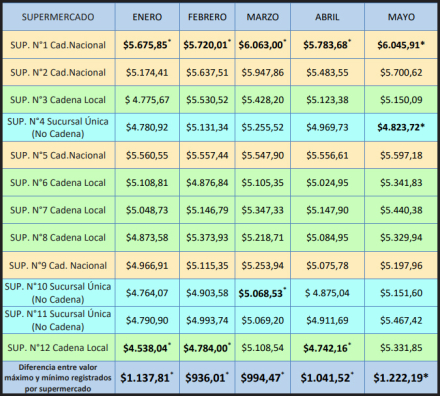440x396 pixels.
Task: Click the value $5.947,86
Action: (x=263, y=72)
